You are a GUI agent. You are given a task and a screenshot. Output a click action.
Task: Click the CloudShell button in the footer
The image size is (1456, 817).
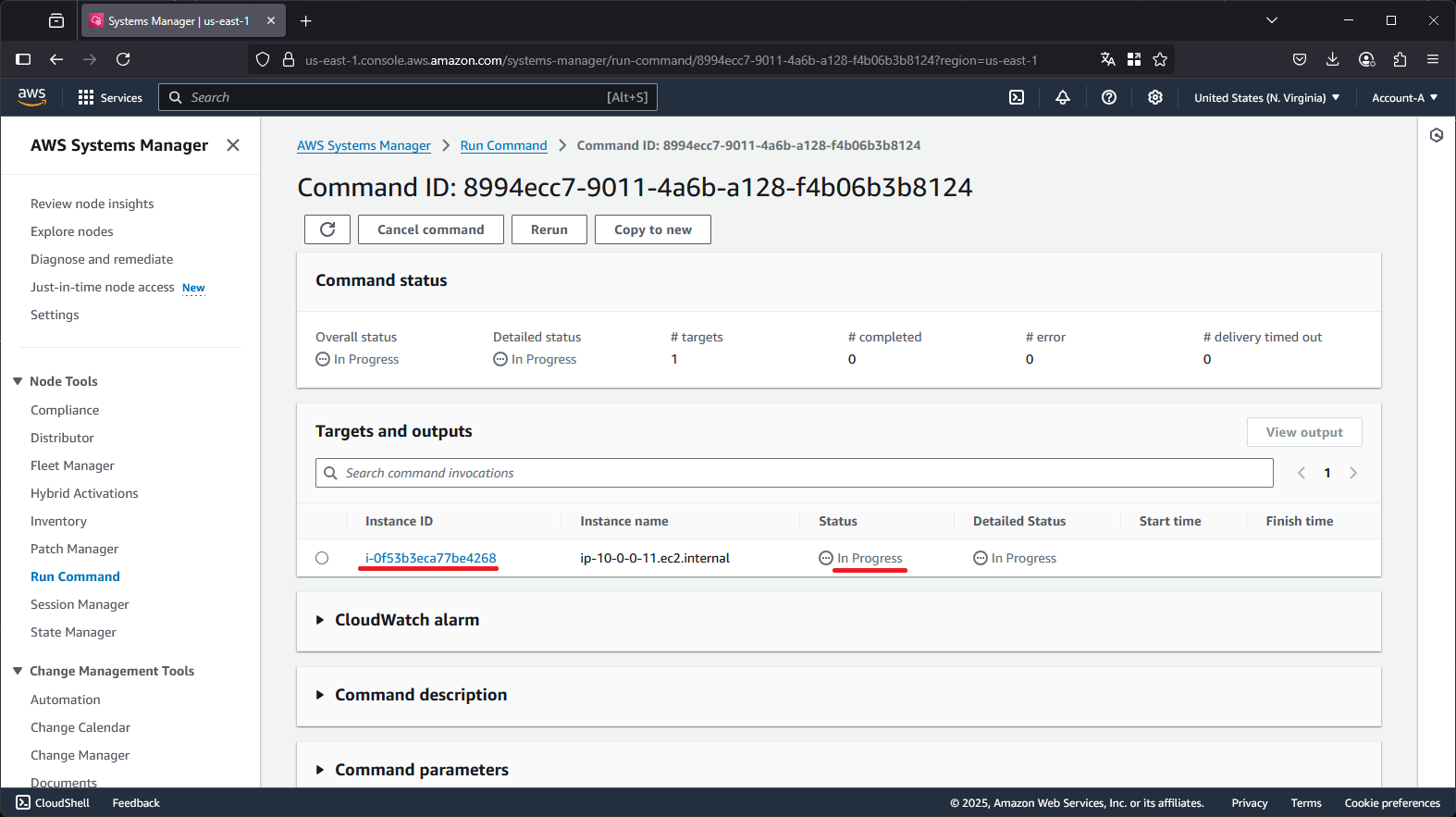pyautogui.click(x=53, y=803)
